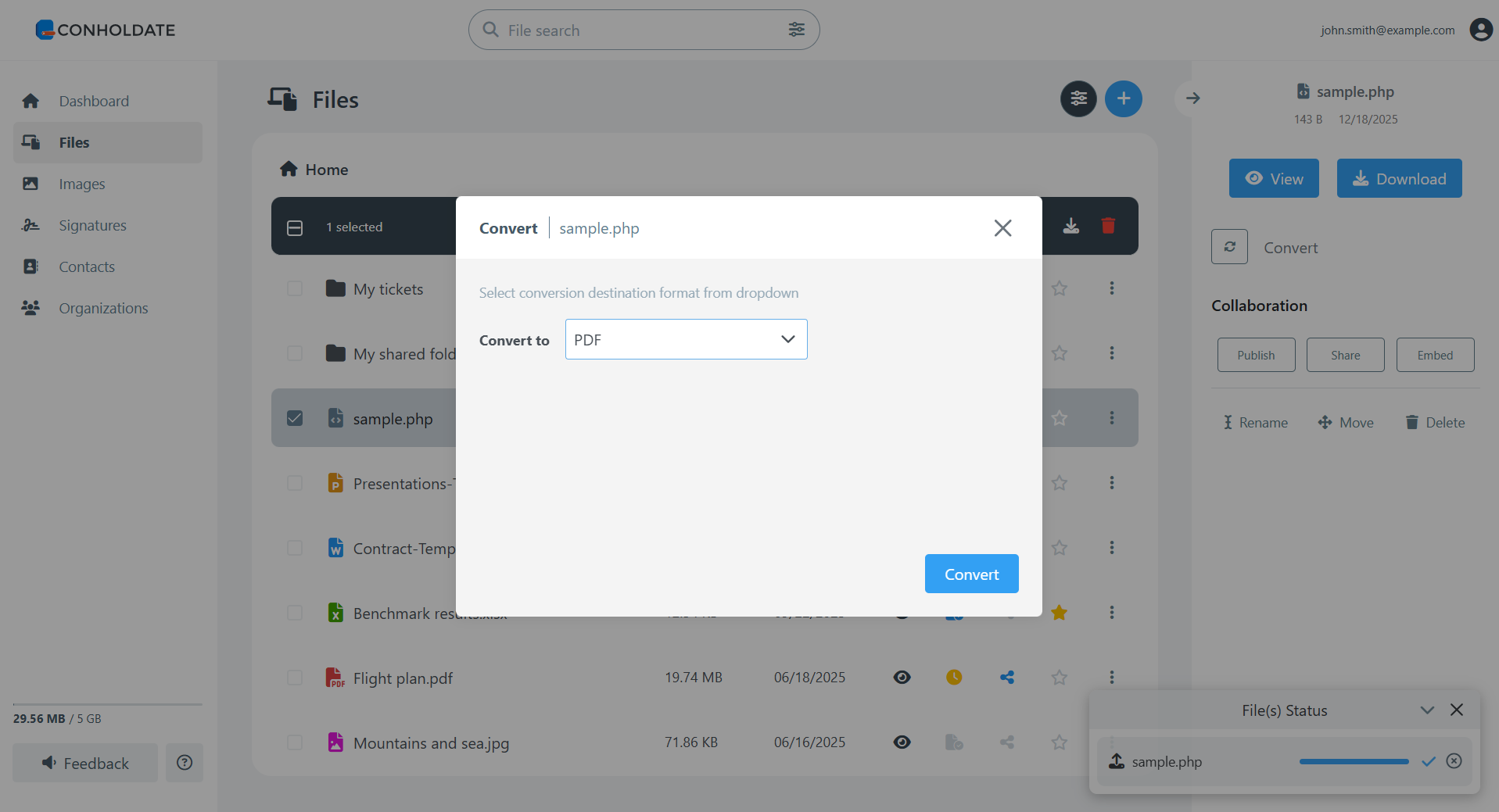Click the sample.php upload progress bar
The height and width of the screenshot is (812, 1499).
1354,760
